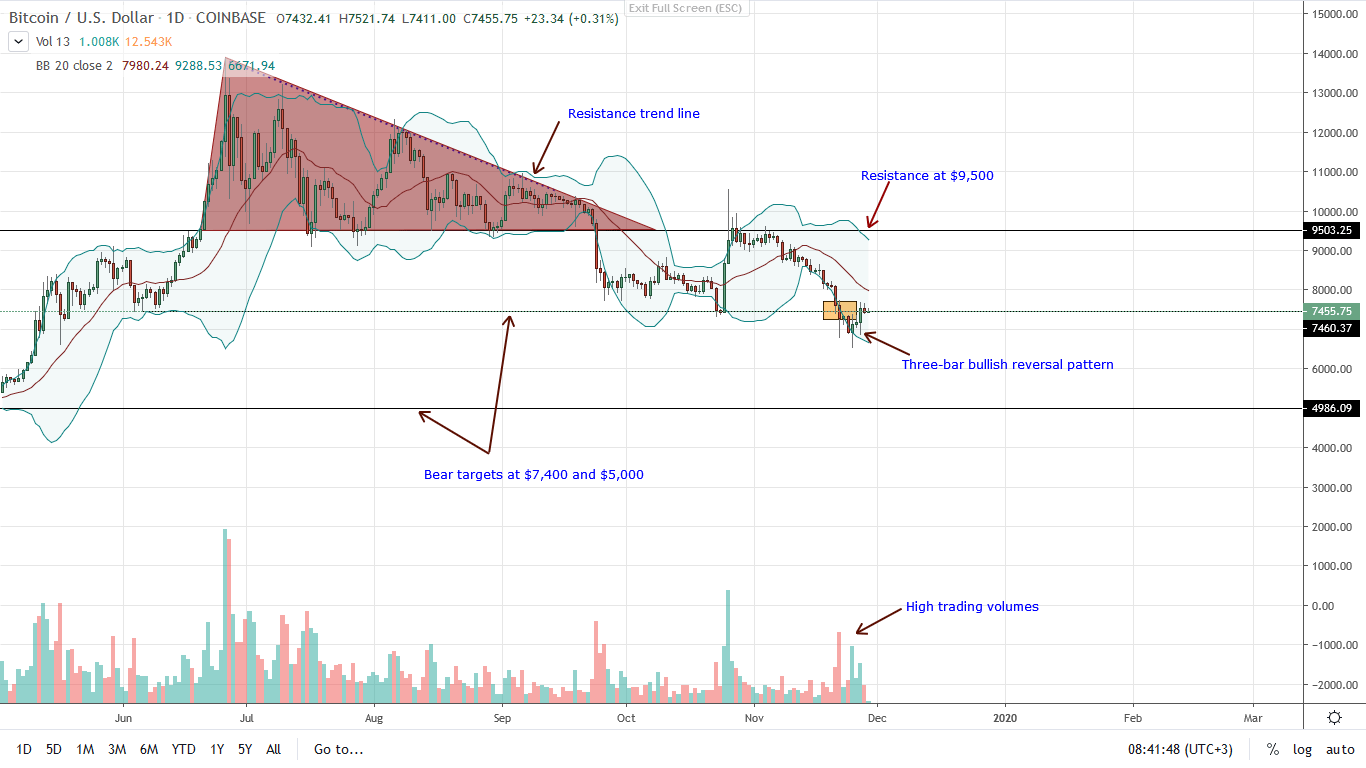Click the Mar label on time axis

pos(1252,717)
